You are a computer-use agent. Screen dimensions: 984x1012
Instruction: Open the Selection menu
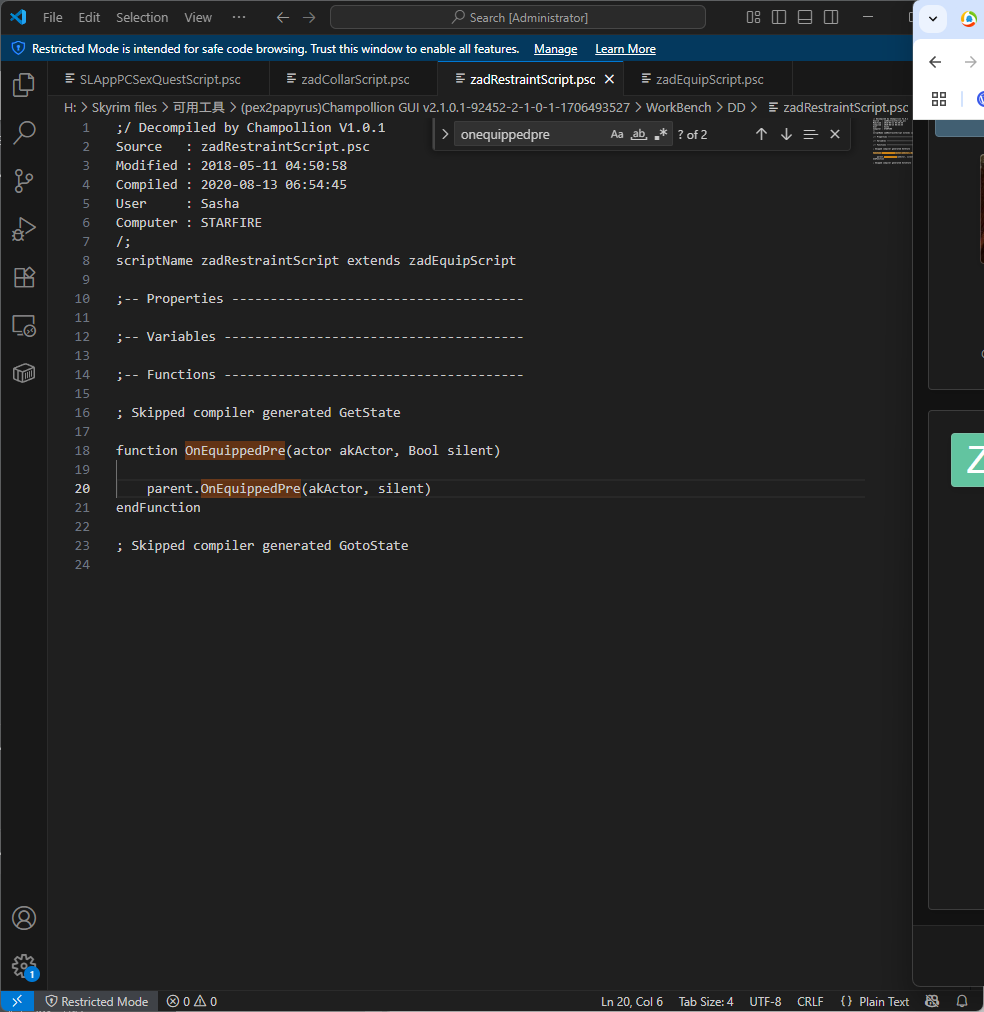click(142, 17)
